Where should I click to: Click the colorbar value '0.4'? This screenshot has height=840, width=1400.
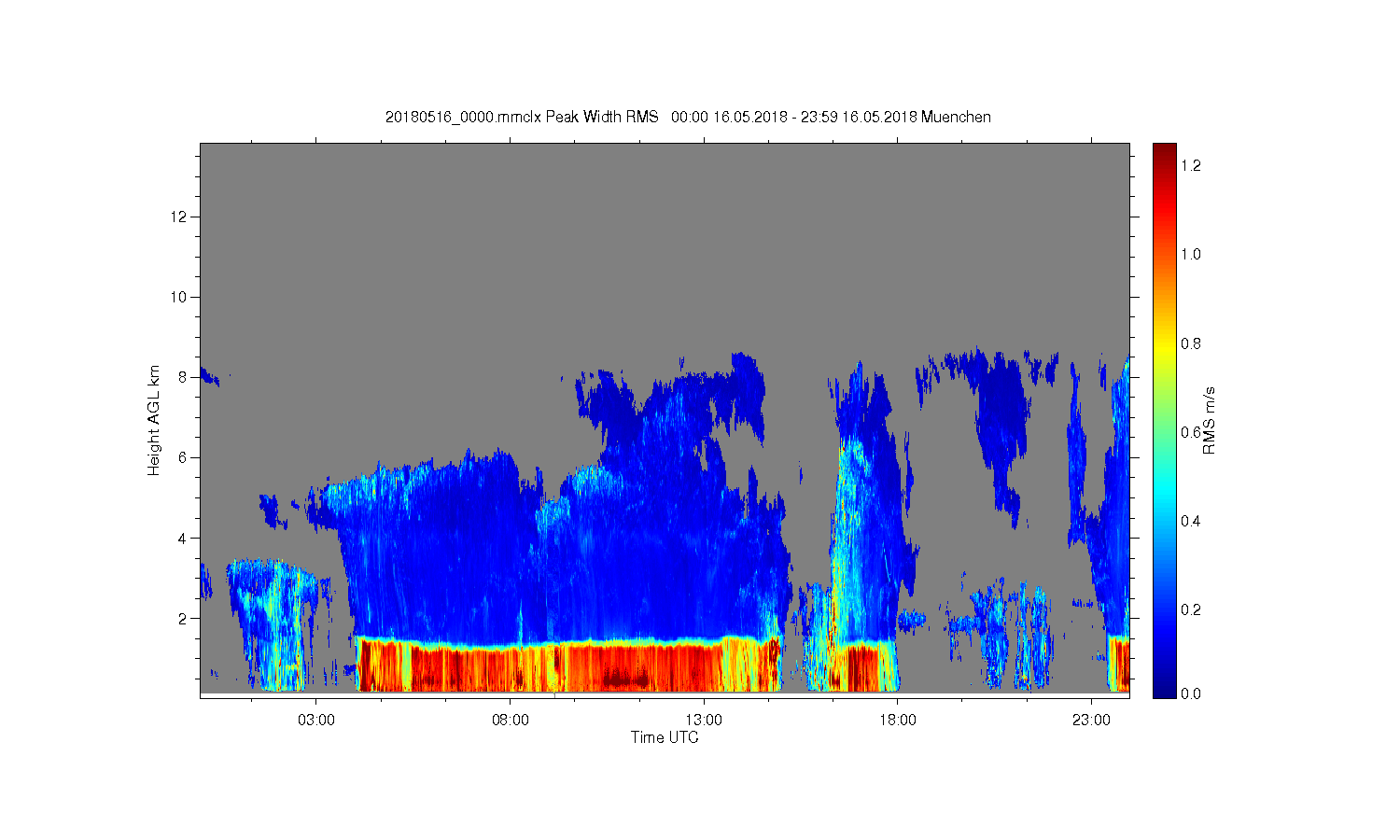(1191, 521)
